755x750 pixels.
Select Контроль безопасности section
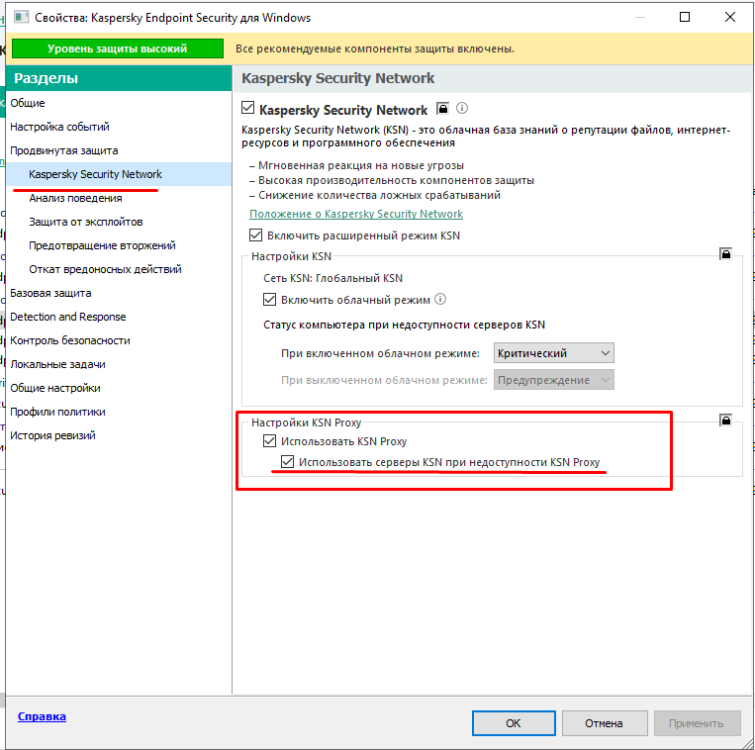[x=118, y=340]
